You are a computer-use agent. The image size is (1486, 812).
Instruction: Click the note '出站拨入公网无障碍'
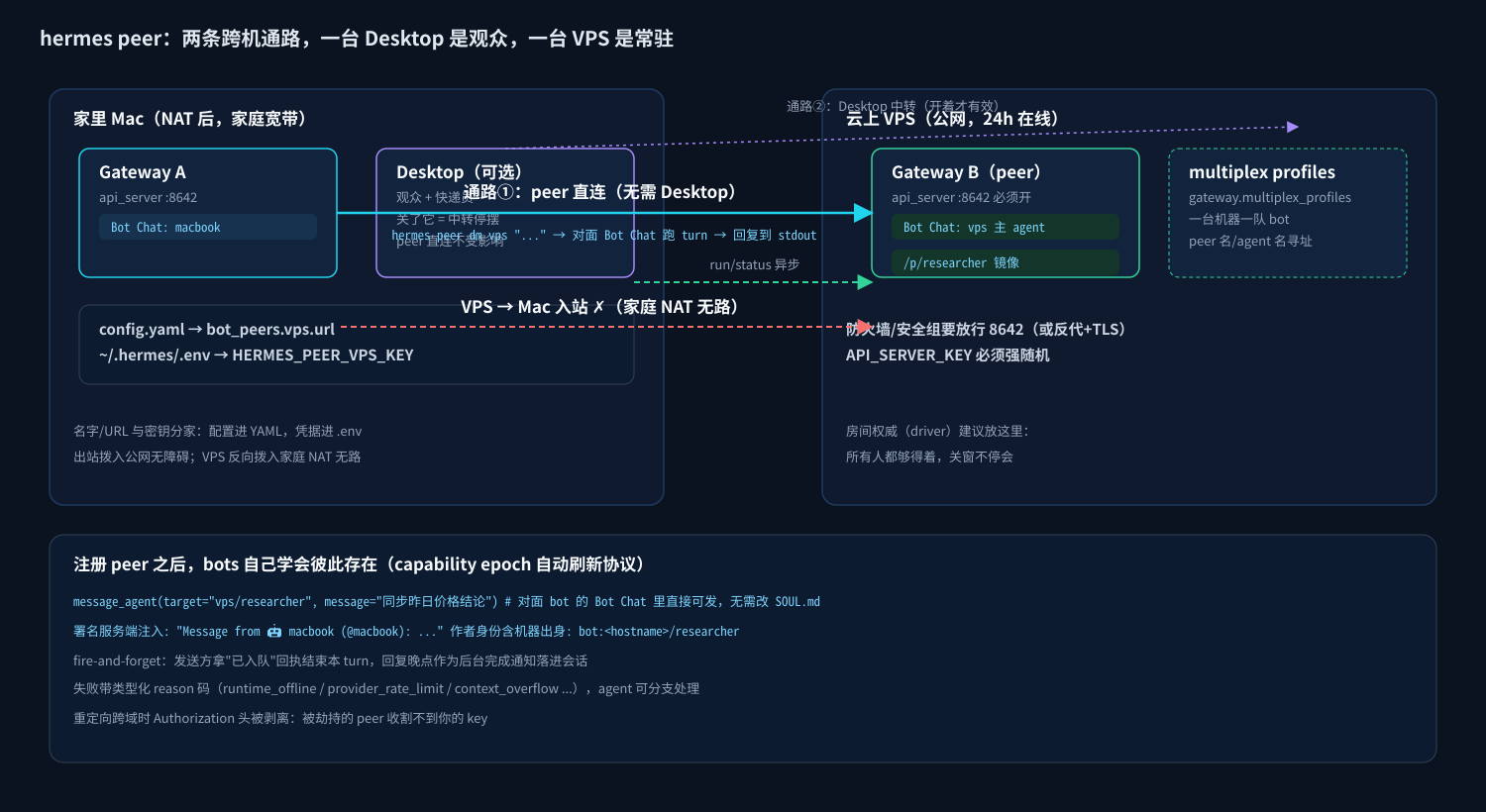pyautogui.click(x=217, y=457)
